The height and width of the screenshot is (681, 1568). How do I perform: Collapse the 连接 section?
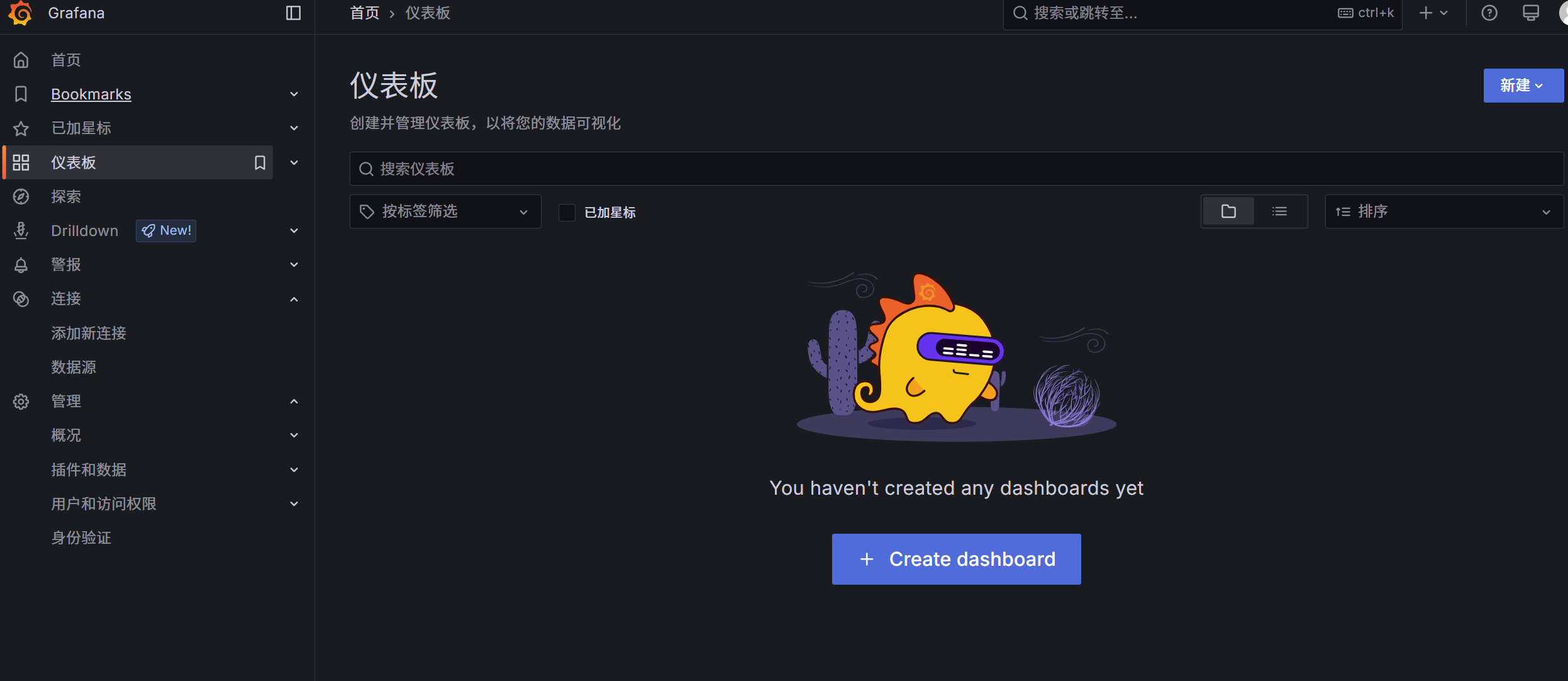tap(294, 299)
